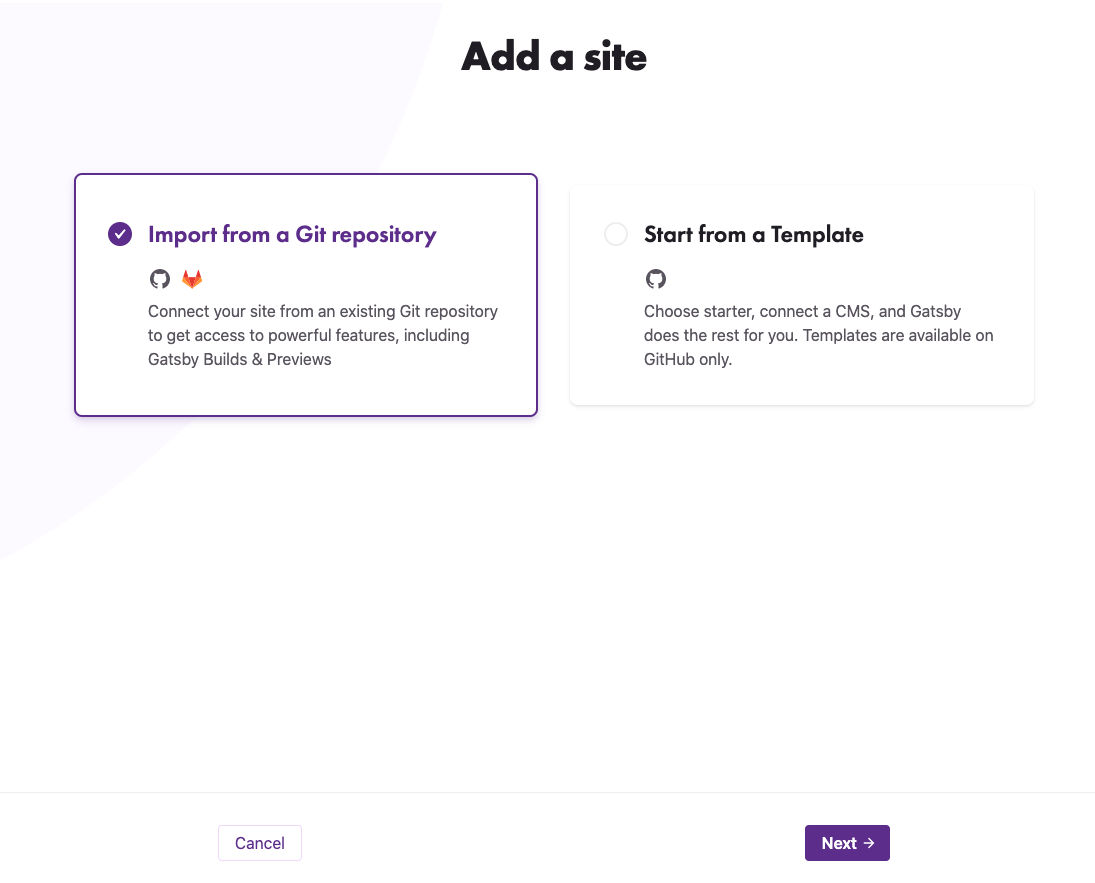The width and height of the screenshot is (1095, 883).
Task: Click the Git repository card description text
Action: [323, 335]
